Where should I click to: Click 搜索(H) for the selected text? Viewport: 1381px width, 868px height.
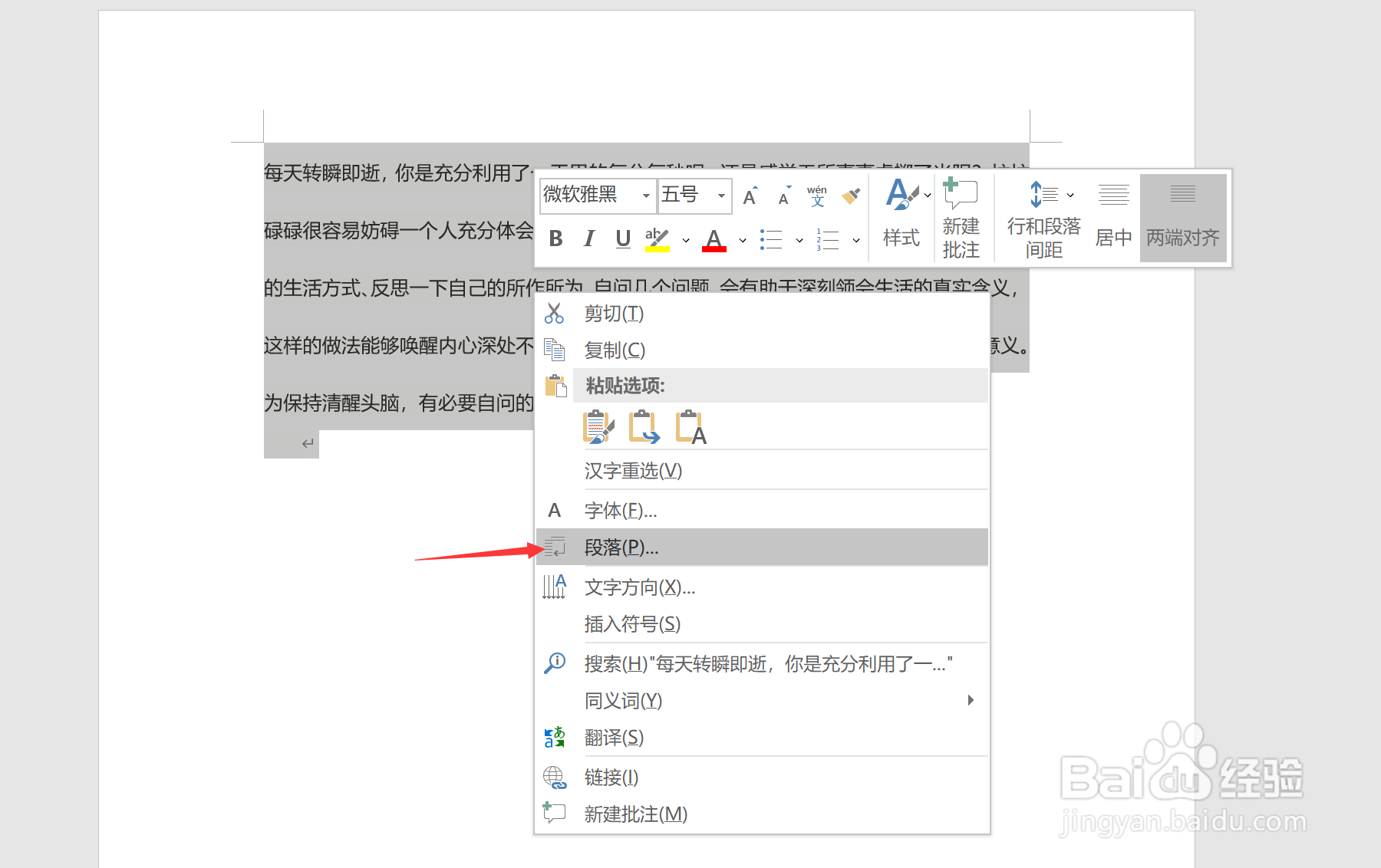tap(762, 664)
